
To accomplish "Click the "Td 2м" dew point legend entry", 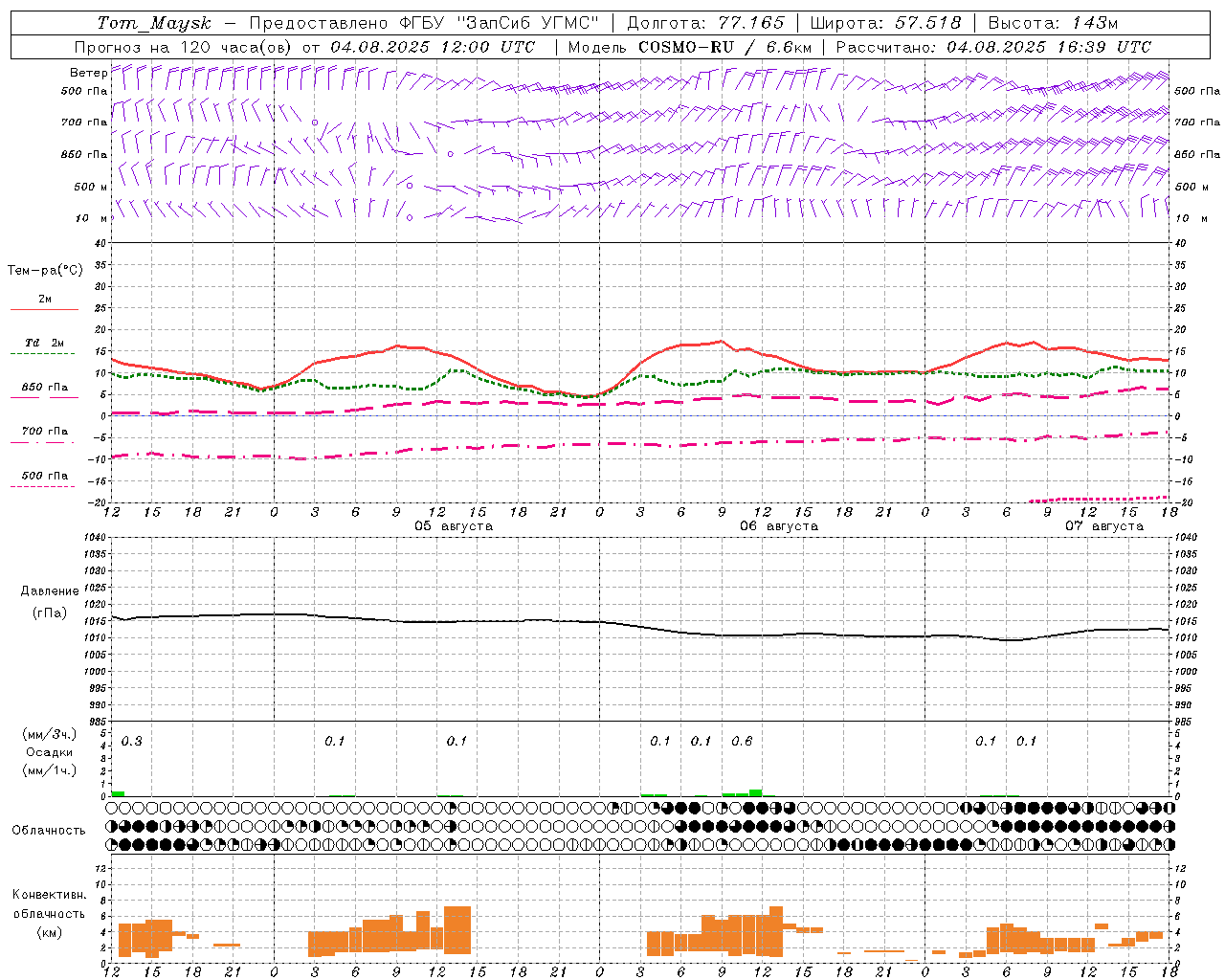I will tap(44, 343).
